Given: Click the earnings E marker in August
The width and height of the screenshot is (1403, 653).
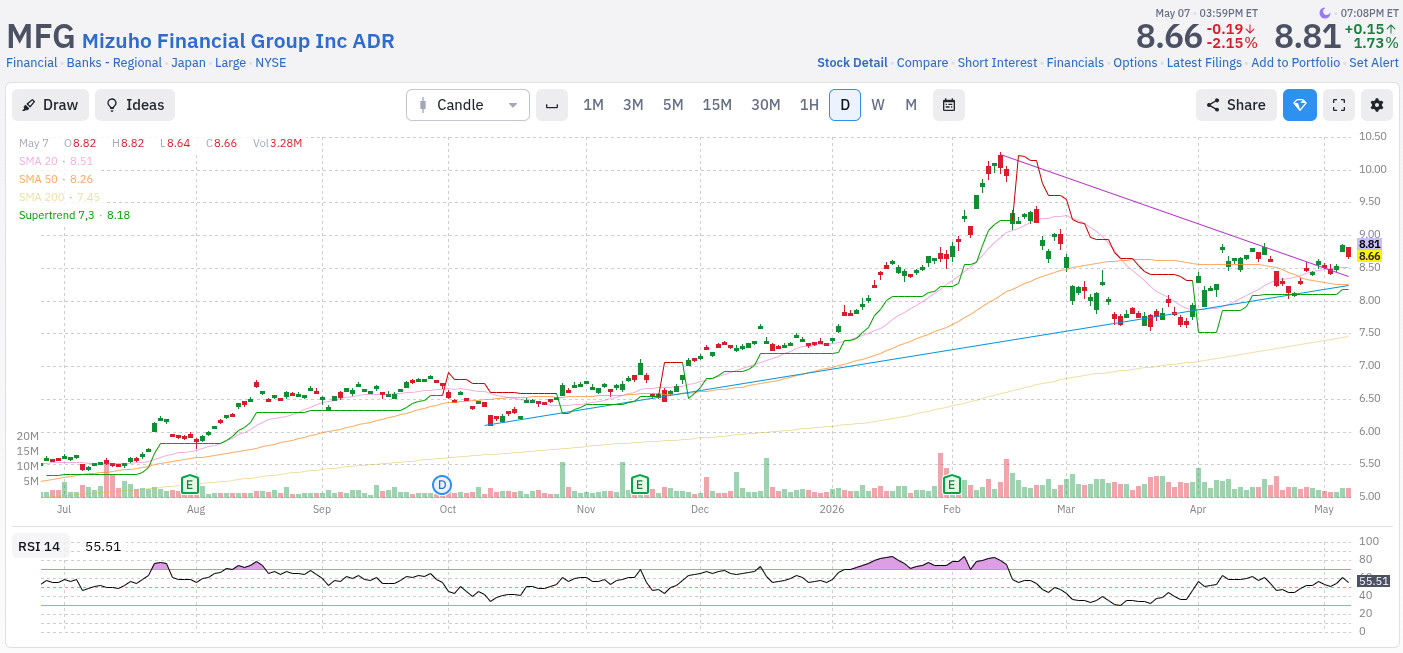Looking at the screenshot, I should [x=189, y=484].
